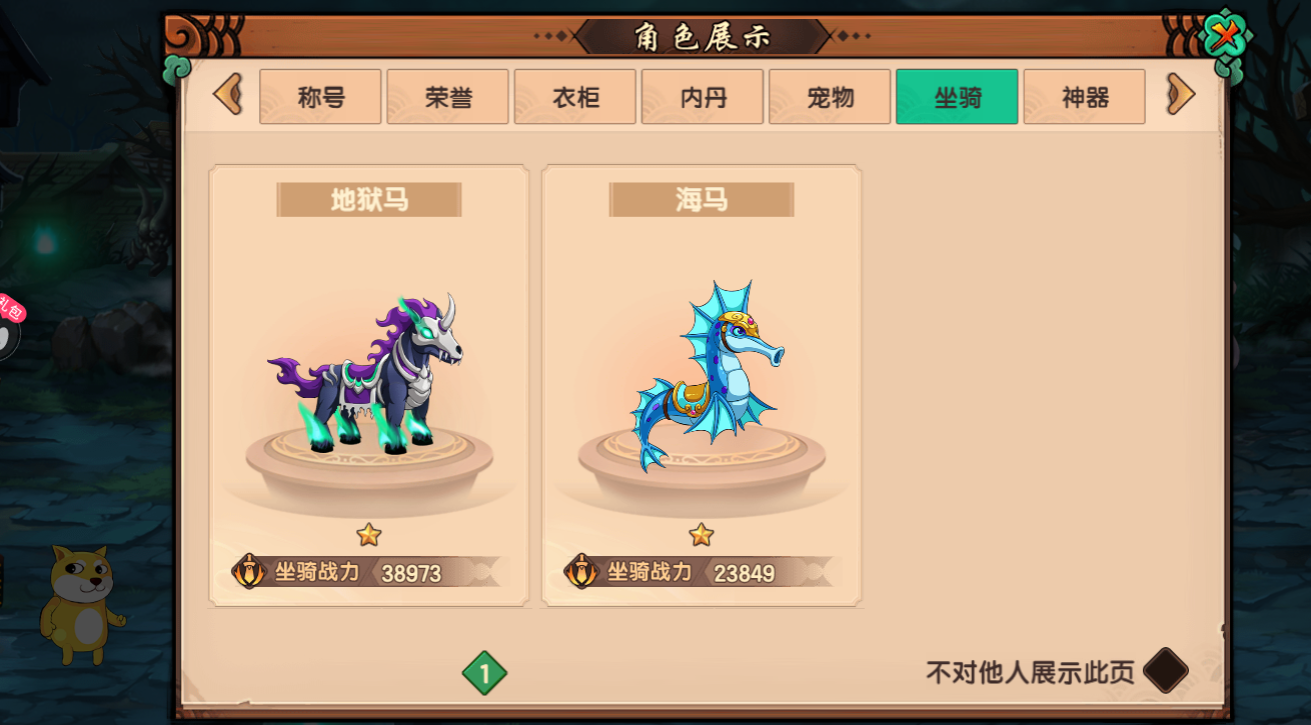
Task: Switch to the 宠物 tab
Action: (829, 97)
